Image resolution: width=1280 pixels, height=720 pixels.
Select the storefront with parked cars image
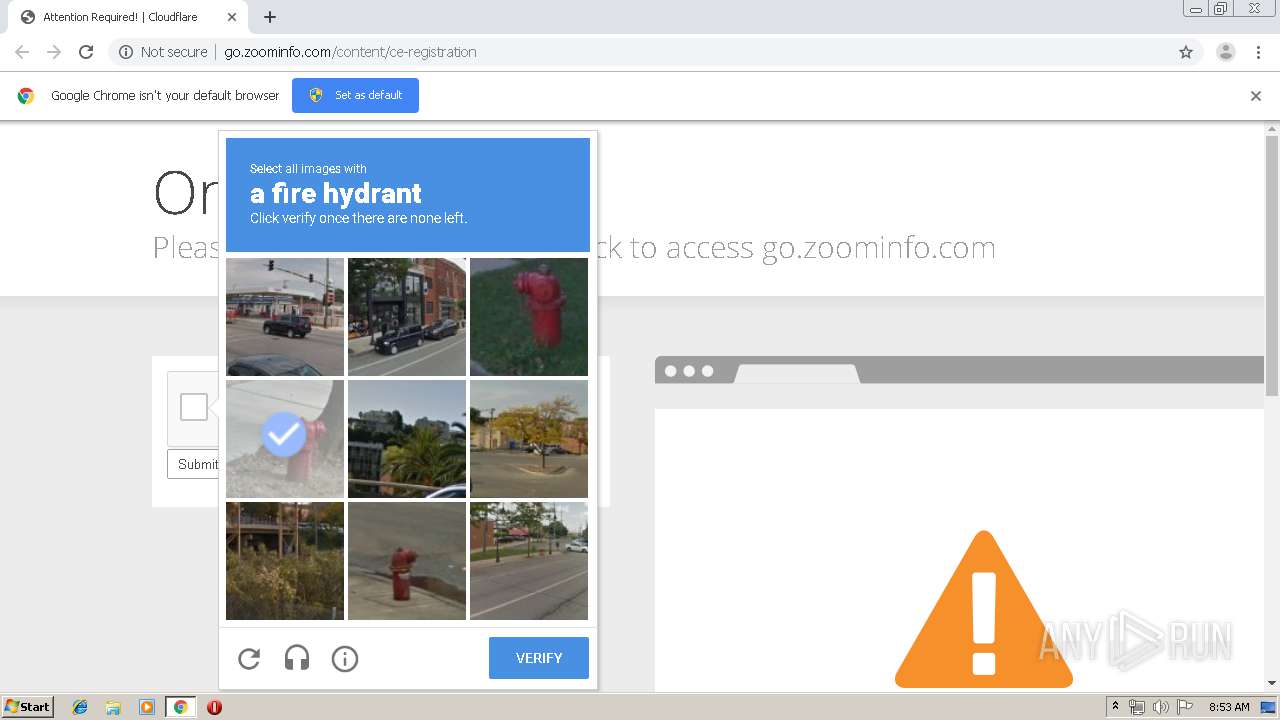pos(407,317)
